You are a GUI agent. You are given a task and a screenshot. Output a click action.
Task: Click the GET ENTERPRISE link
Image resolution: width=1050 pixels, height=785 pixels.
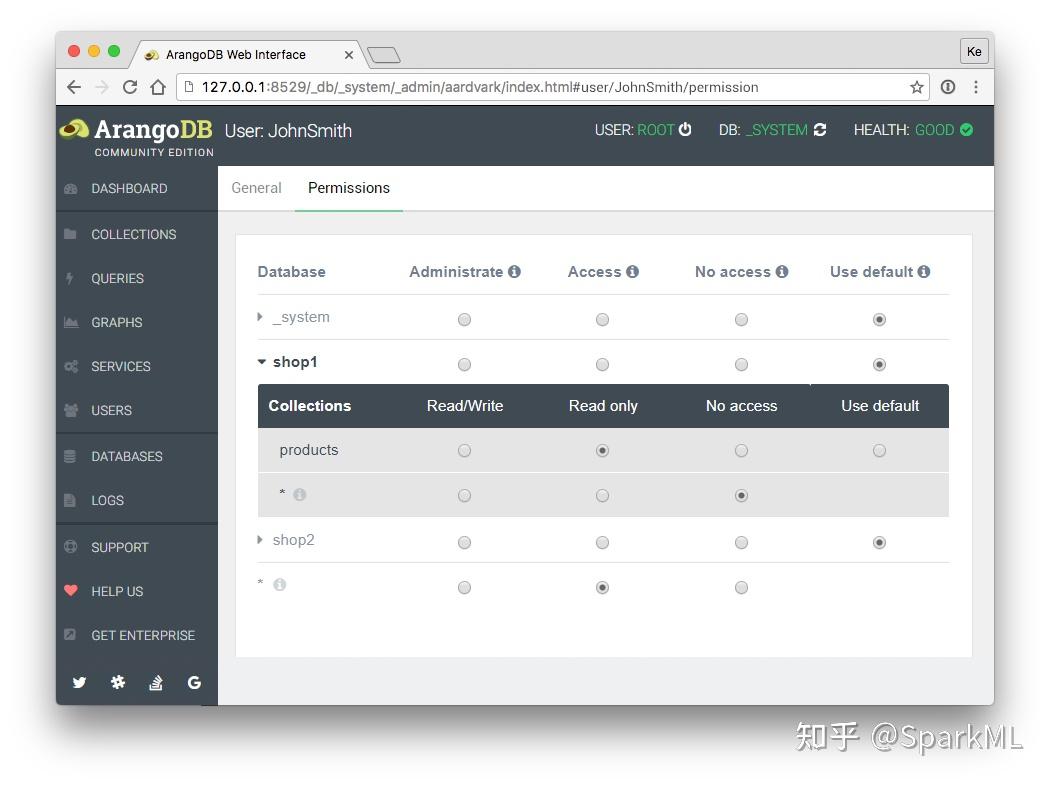point(143,635)
